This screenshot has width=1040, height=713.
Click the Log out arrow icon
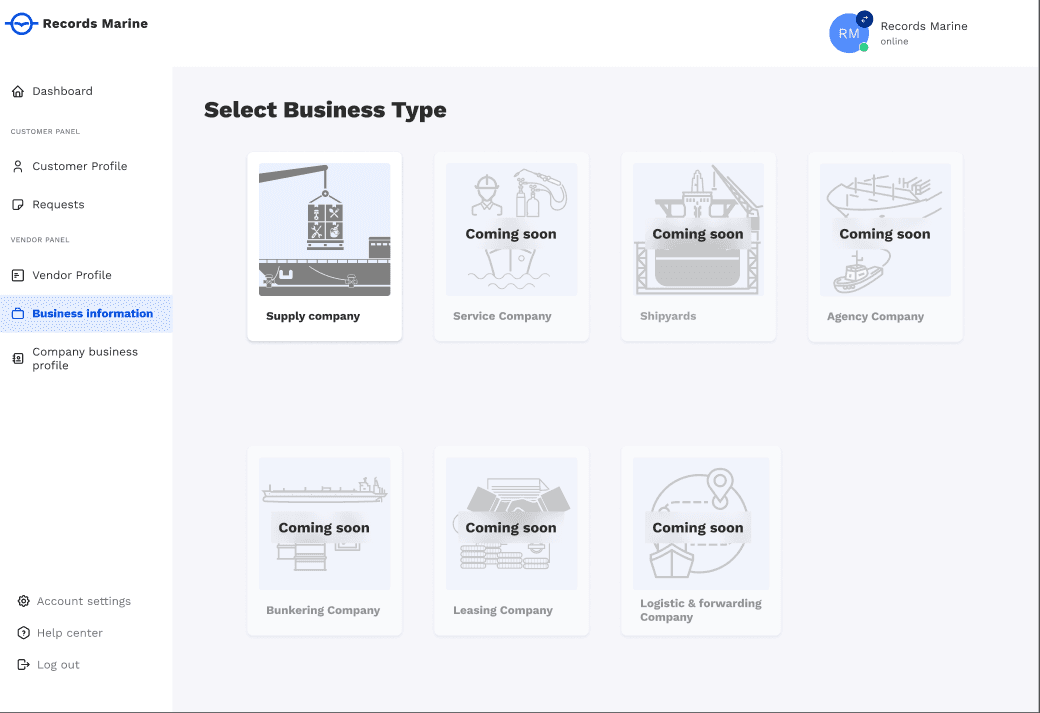point(24,665)
